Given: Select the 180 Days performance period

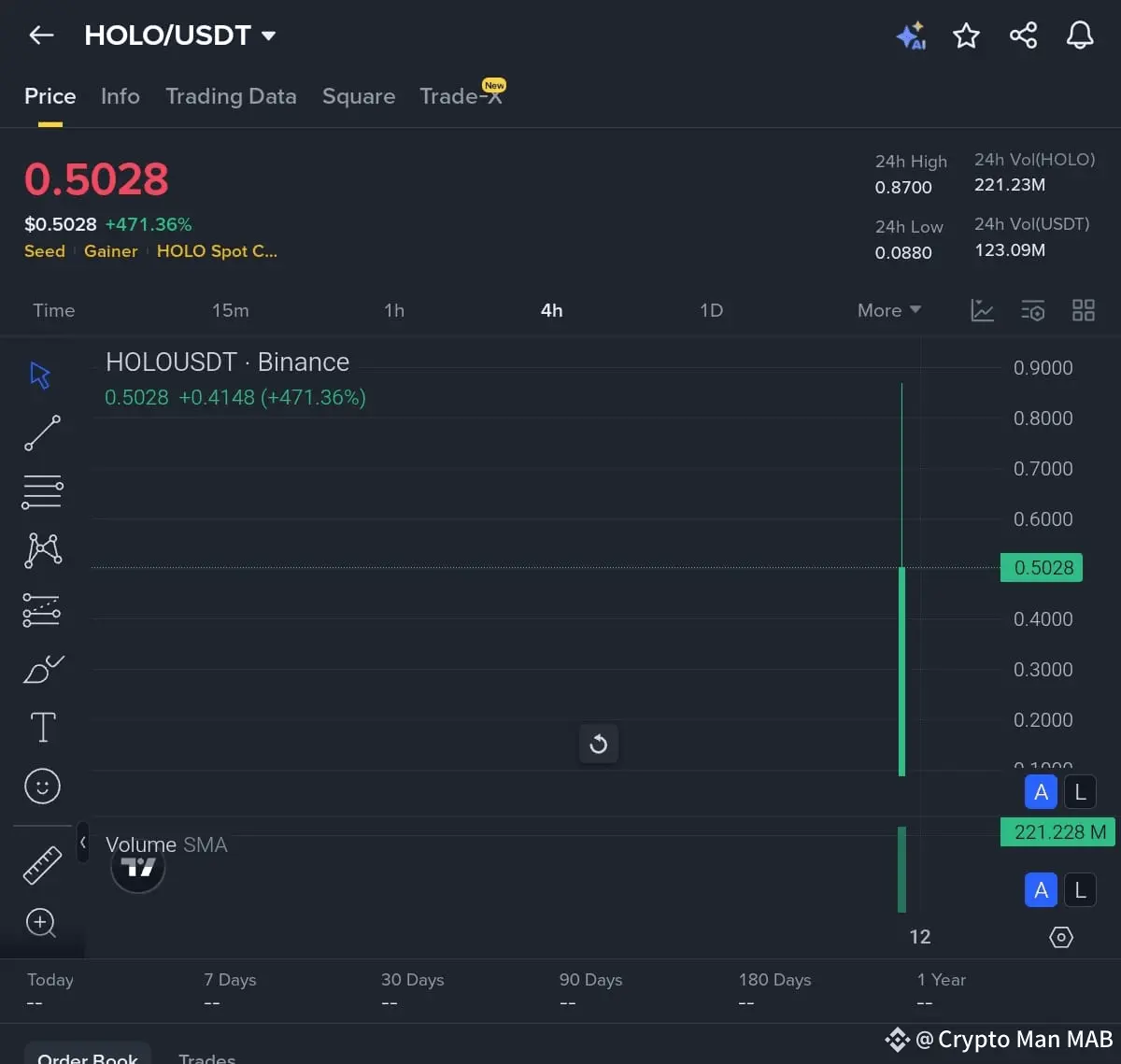Looking at the screenshot, I should point(774,990).
